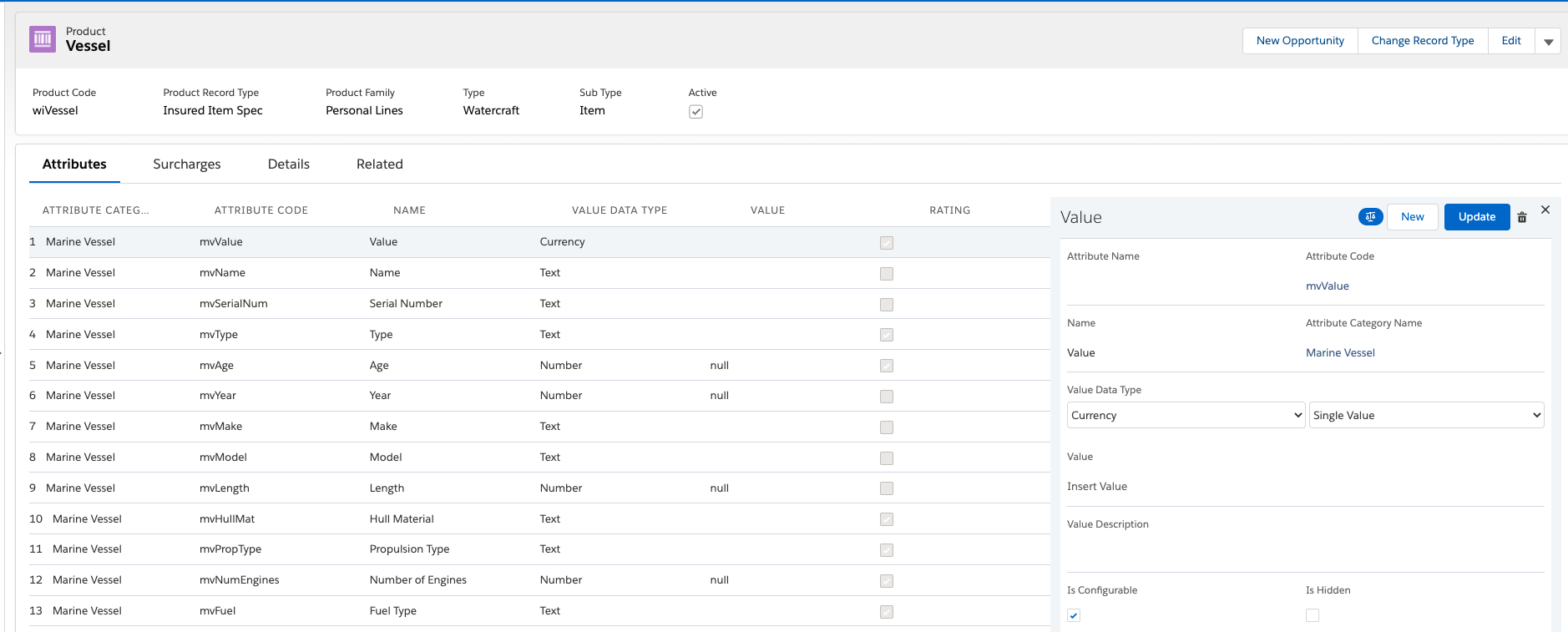Screen dimensions: 1568x632
Task: Click the Watercraft type value
Action: tap(491, 110)
